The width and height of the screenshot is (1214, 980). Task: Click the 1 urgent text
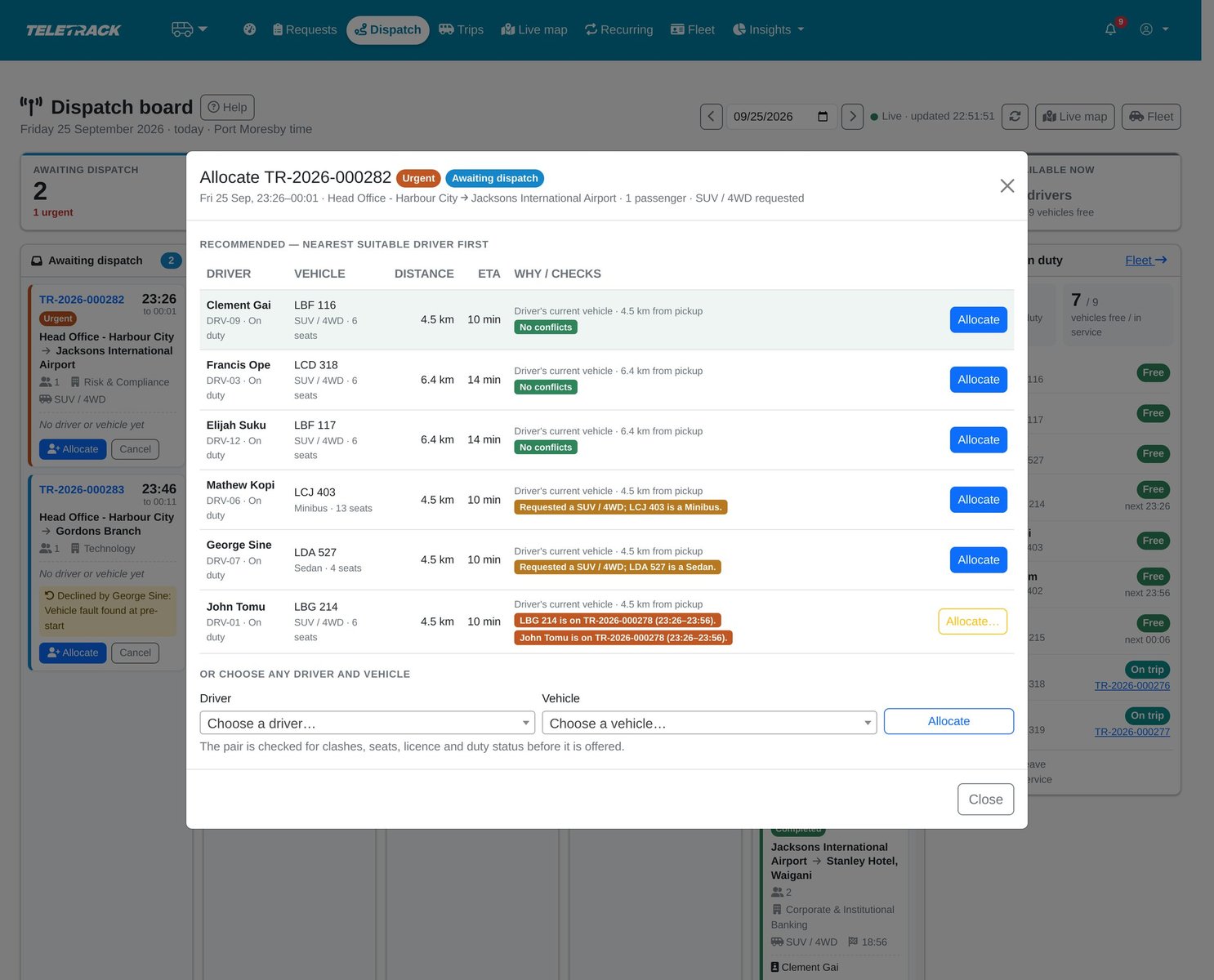[53, 212]
